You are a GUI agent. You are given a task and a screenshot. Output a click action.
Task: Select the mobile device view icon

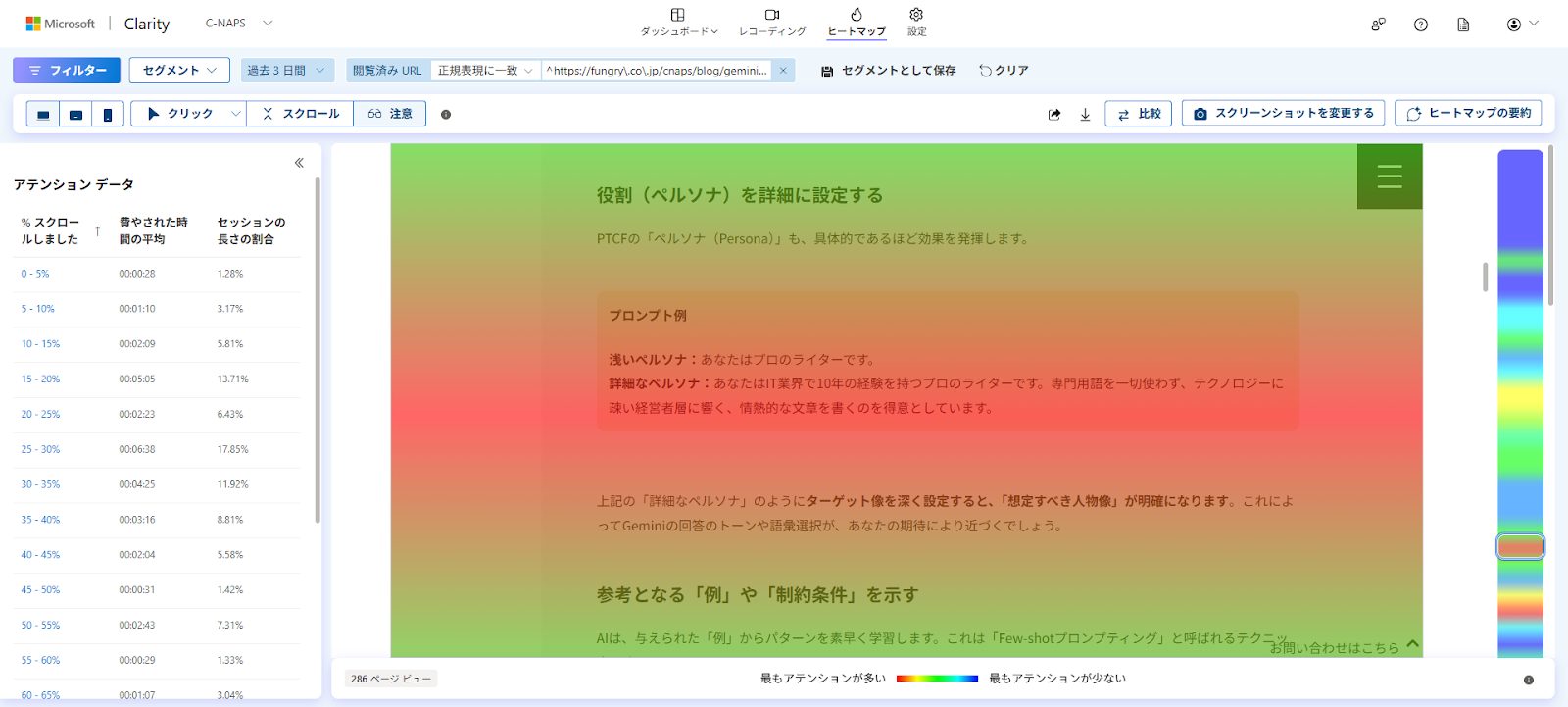108,115
